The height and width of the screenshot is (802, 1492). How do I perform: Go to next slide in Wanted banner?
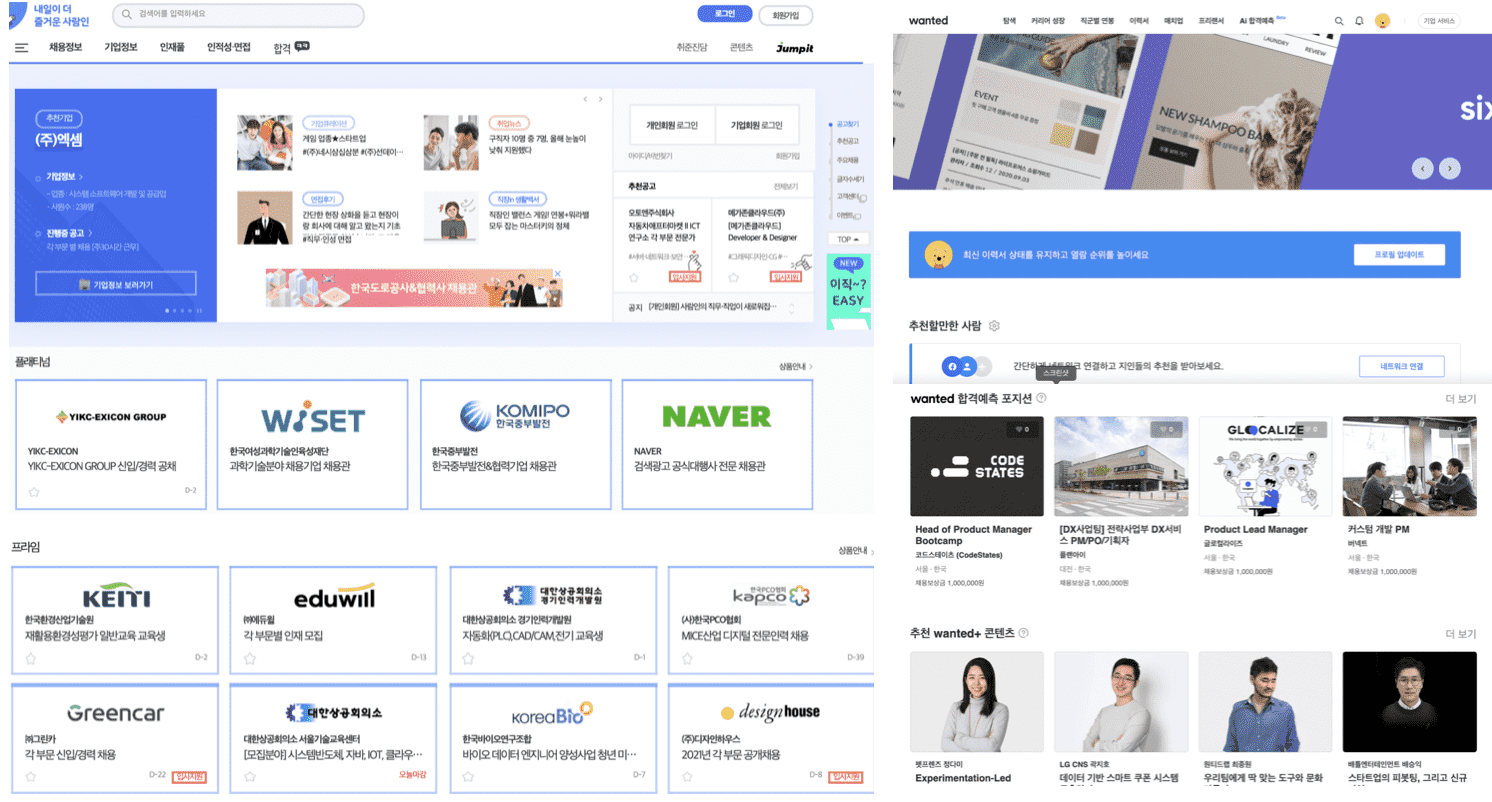(x=1449, y=168)
